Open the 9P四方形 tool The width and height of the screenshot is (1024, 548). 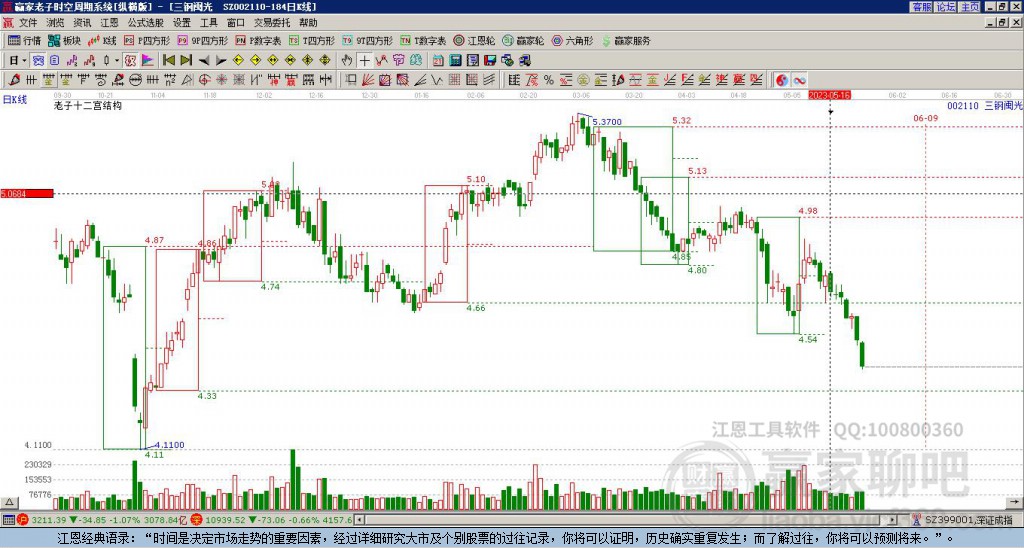[x=202, y=40]
